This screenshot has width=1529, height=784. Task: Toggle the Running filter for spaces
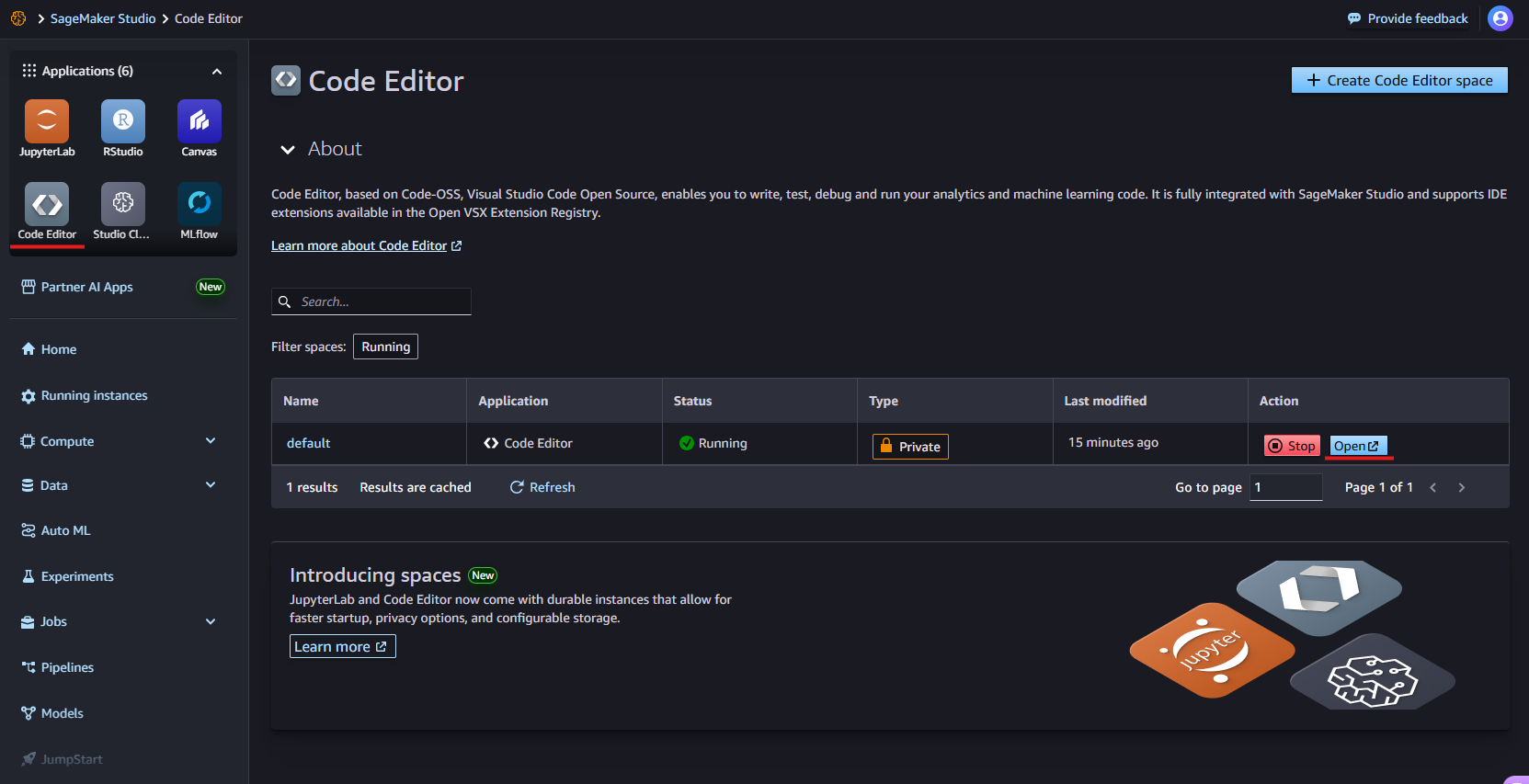click(385, 347)
